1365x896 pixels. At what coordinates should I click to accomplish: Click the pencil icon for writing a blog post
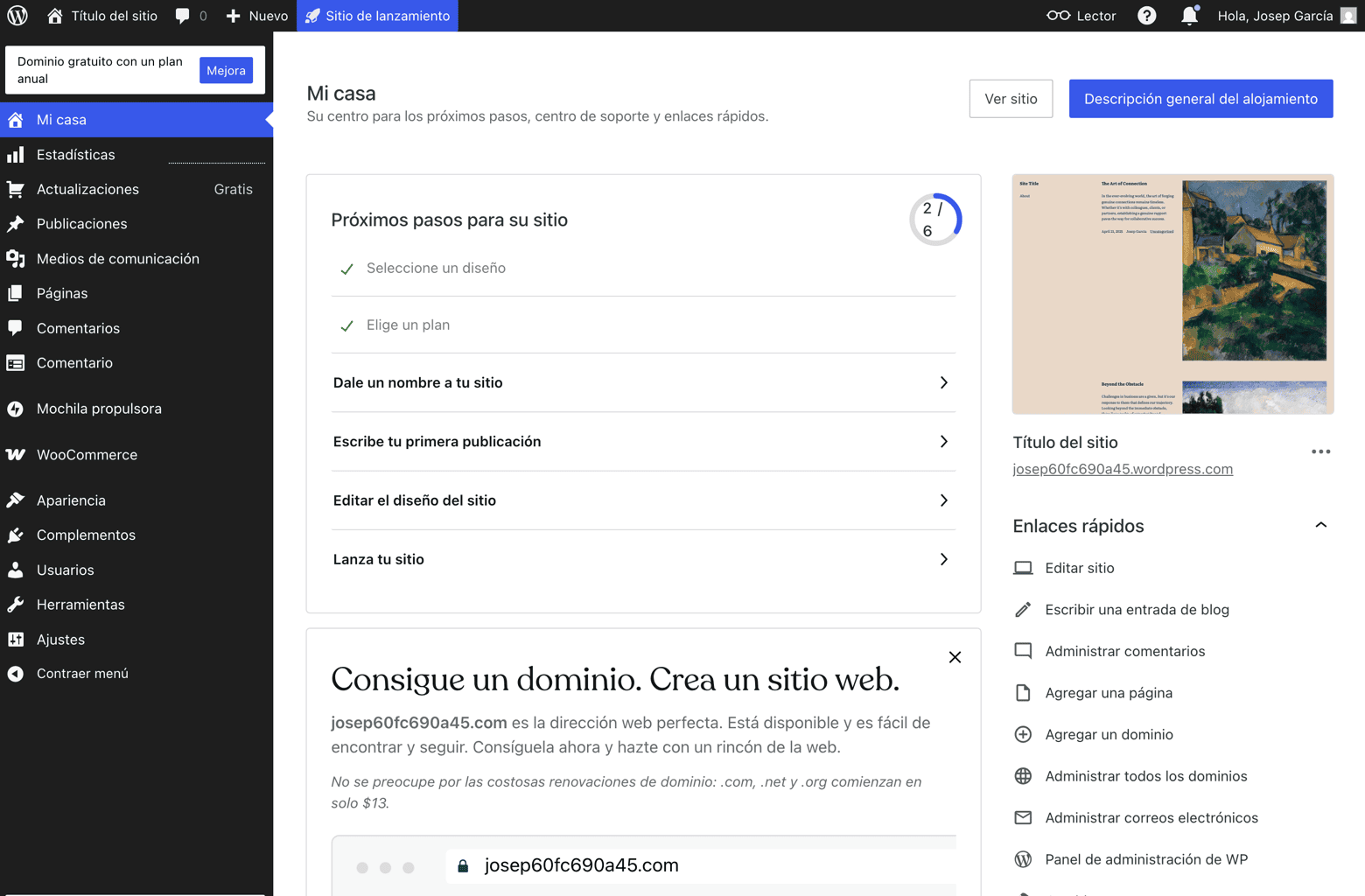click(1023, 610)
